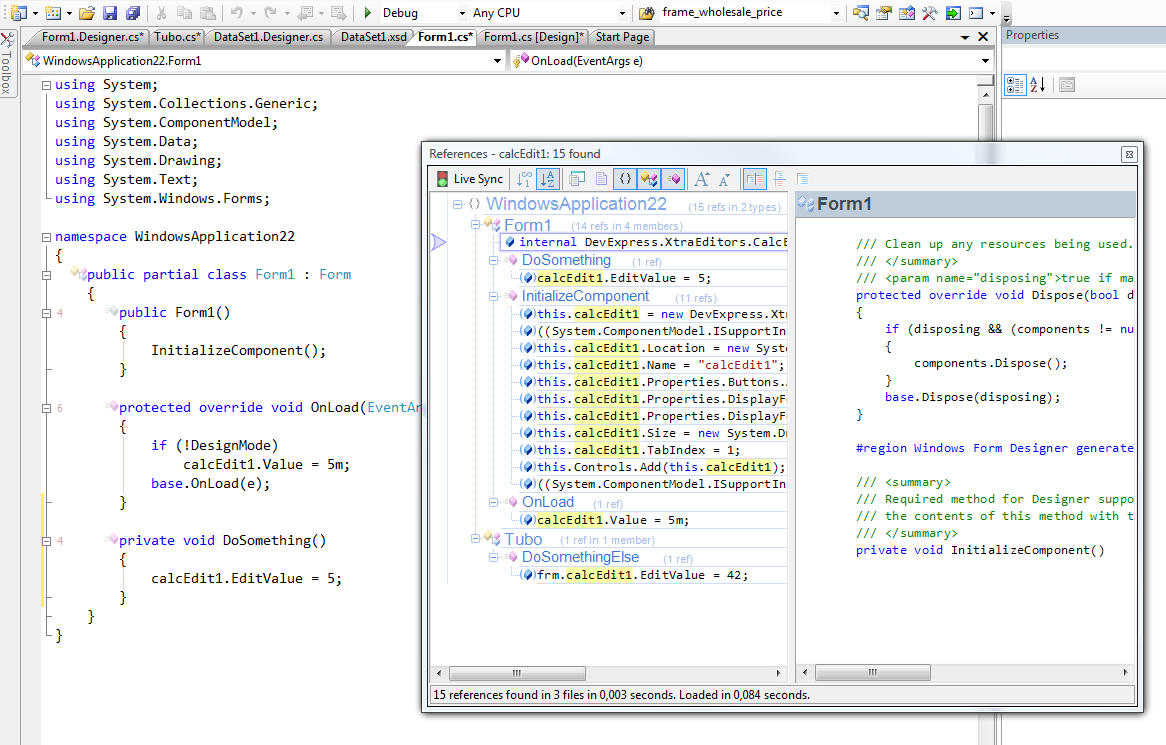Click the Save All toolbar icon

click(130, 13)
